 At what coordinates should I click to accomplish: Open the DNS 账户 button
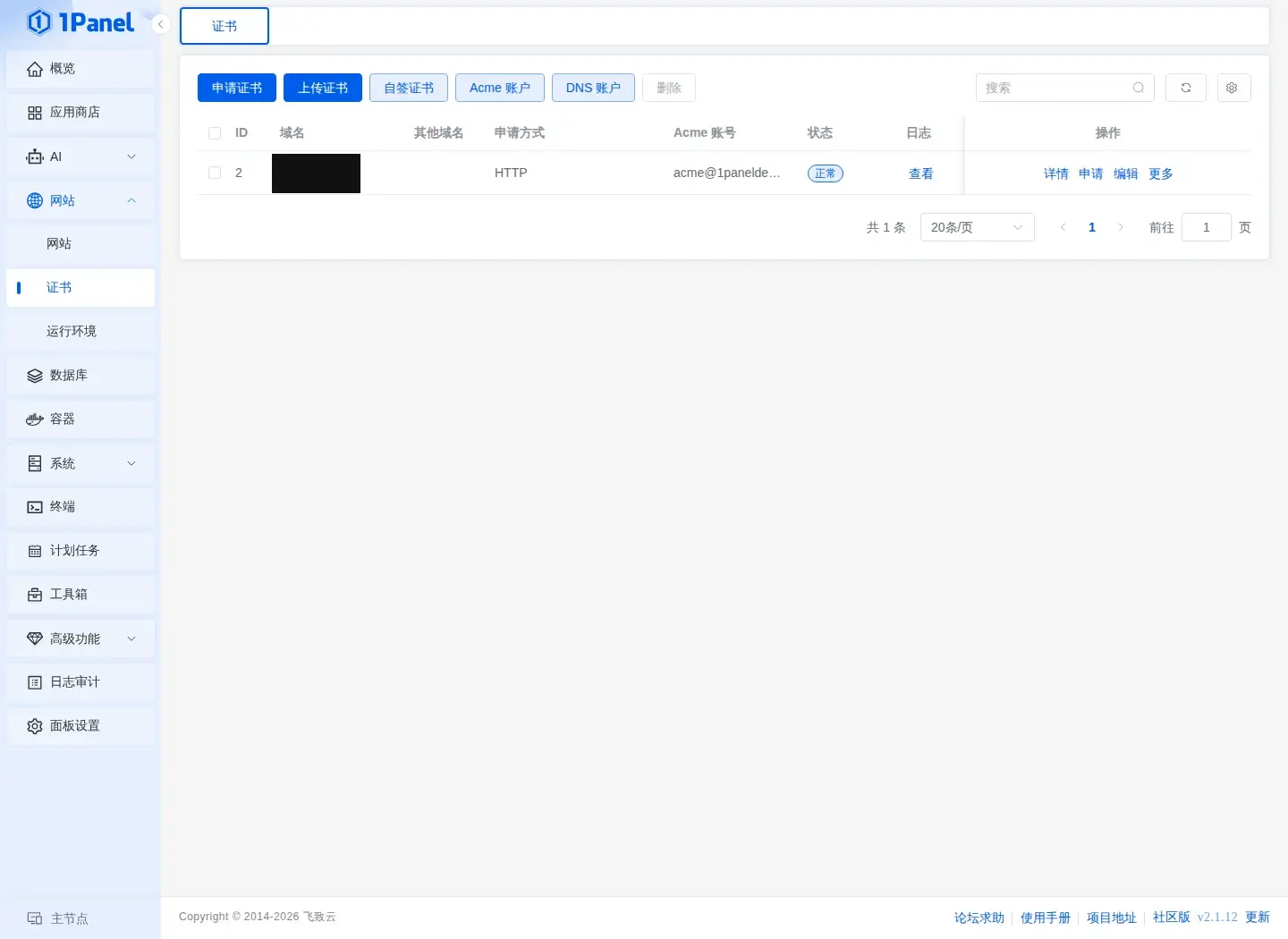(x=593, y=88)
